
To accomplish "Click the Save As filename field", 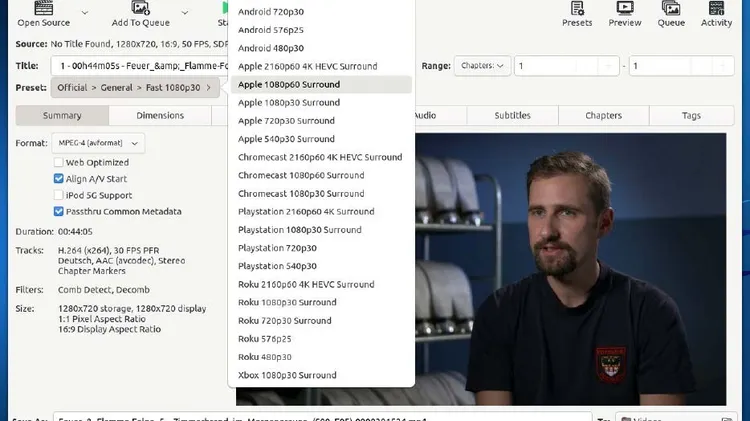I will pos(323,417).
